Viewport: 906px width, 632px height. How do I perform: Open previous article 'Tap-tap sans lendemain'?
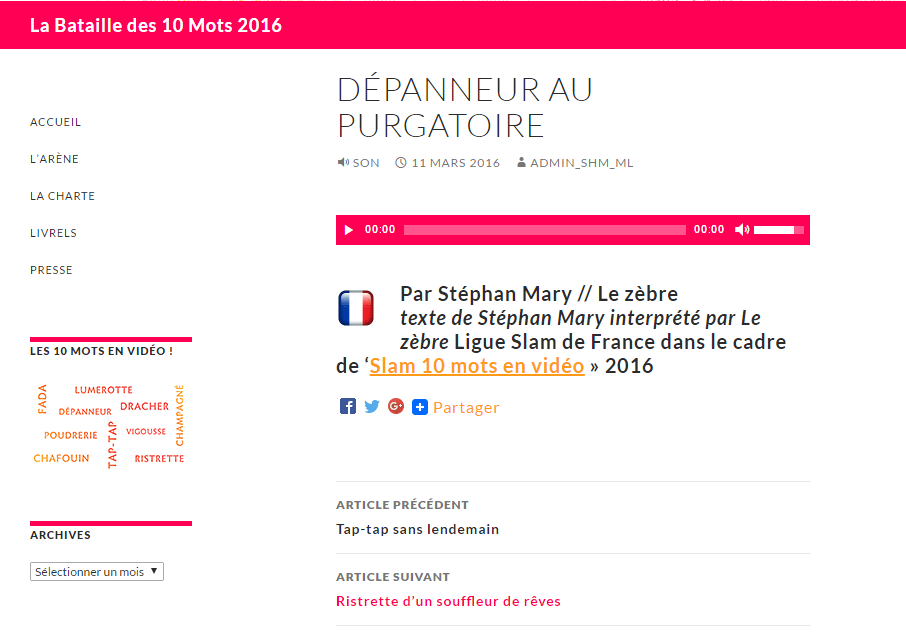click(417, 529)
